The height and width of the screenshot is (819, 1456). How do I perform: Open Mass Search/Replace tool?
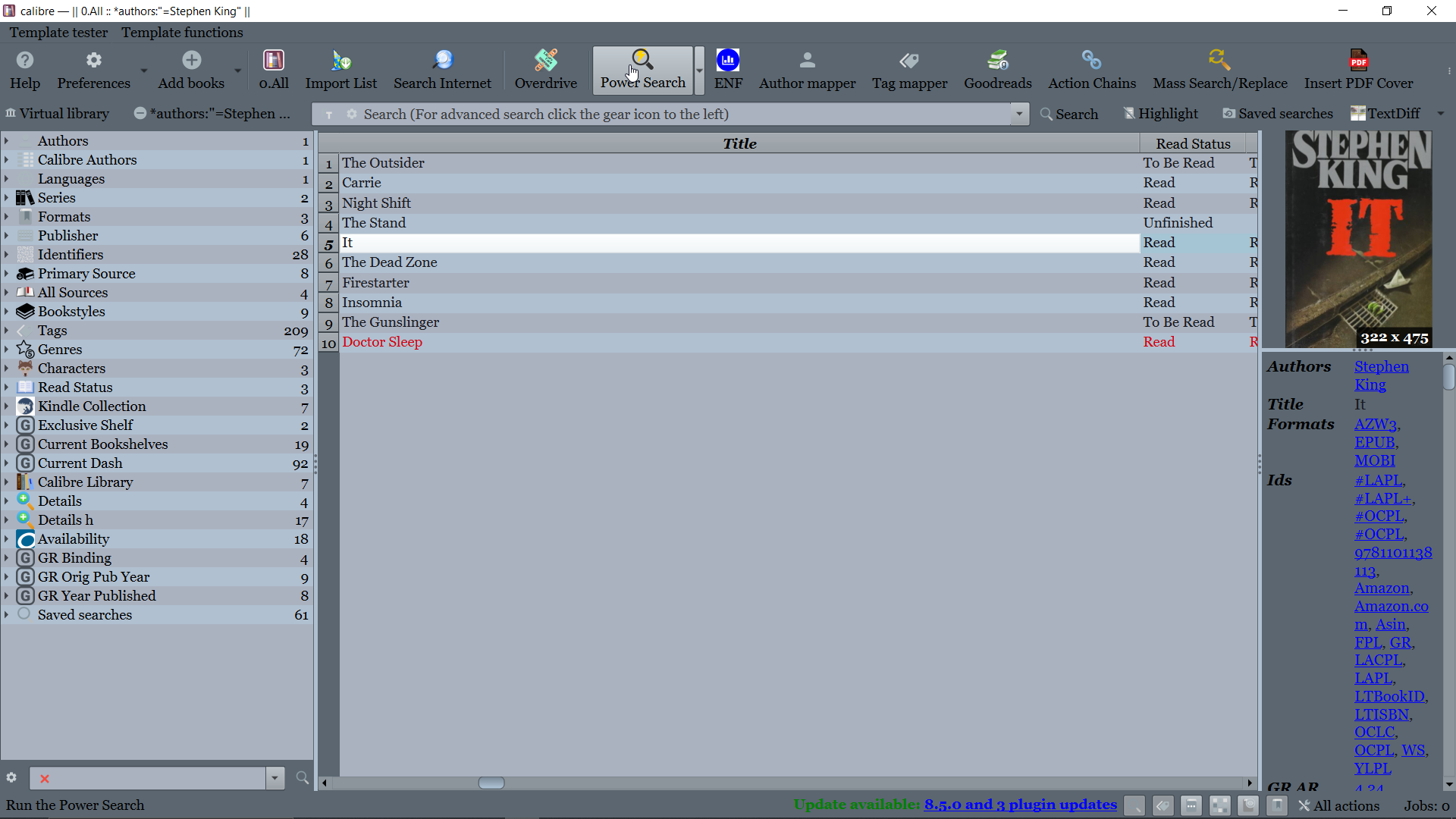pos(1219,70)
